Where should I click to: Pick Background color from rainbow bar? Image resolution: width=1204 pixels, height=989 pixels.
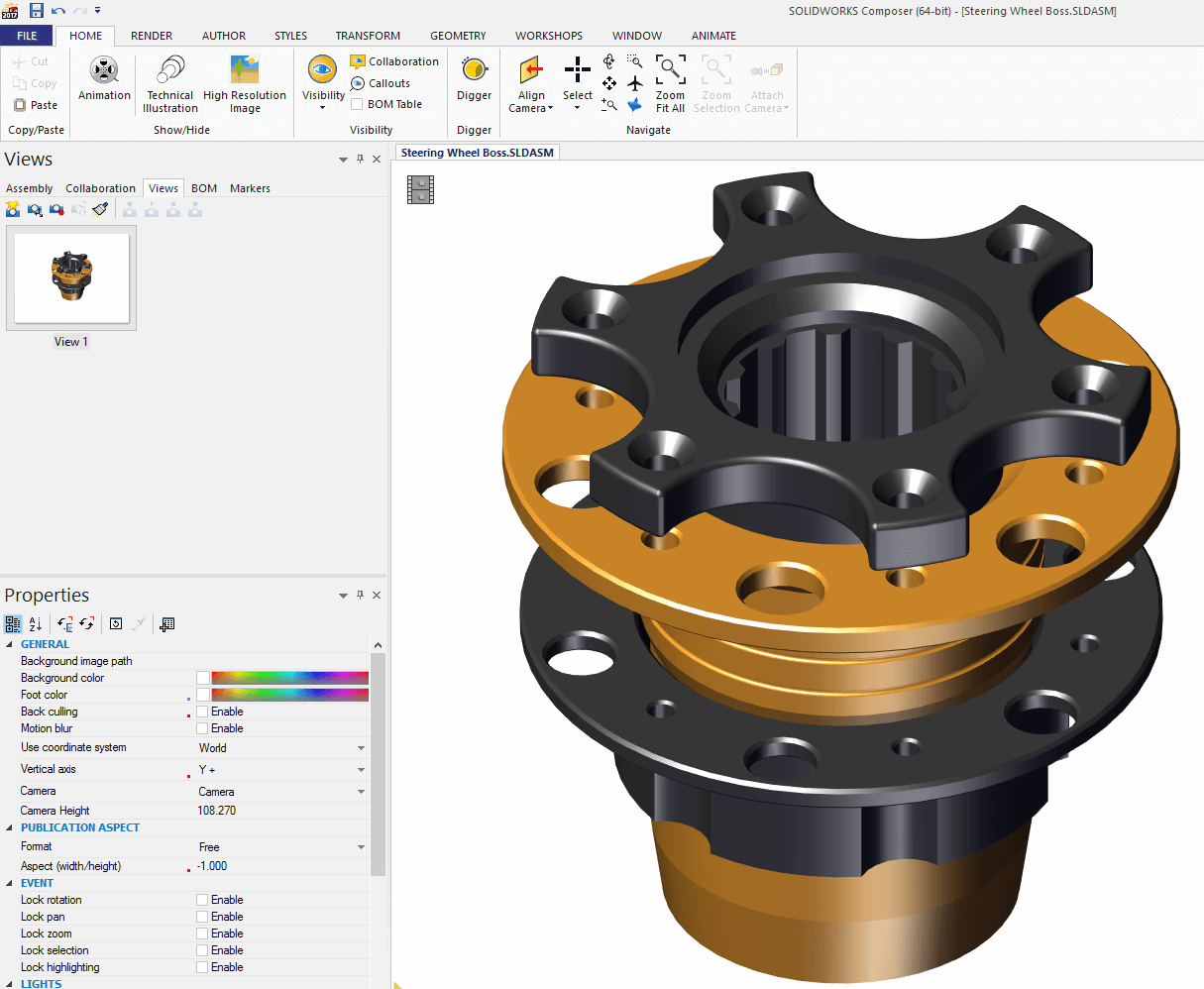[x=289, y=678]
